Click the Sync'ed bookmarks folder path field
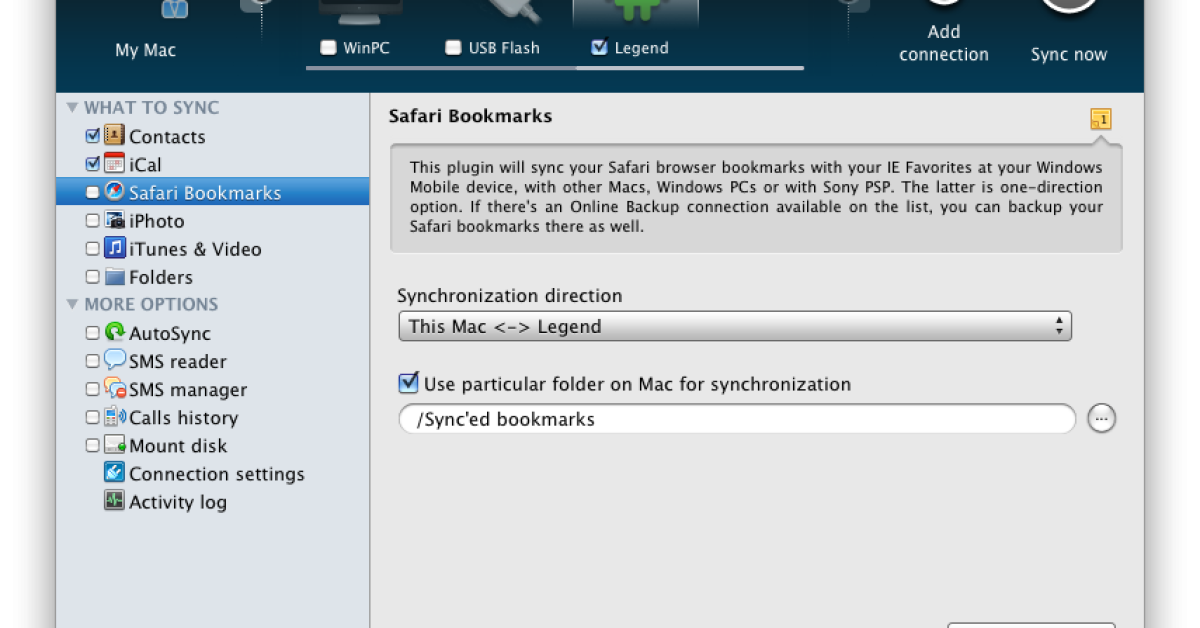The height and width of the screenshot is (628, 1200). (736, 419)
